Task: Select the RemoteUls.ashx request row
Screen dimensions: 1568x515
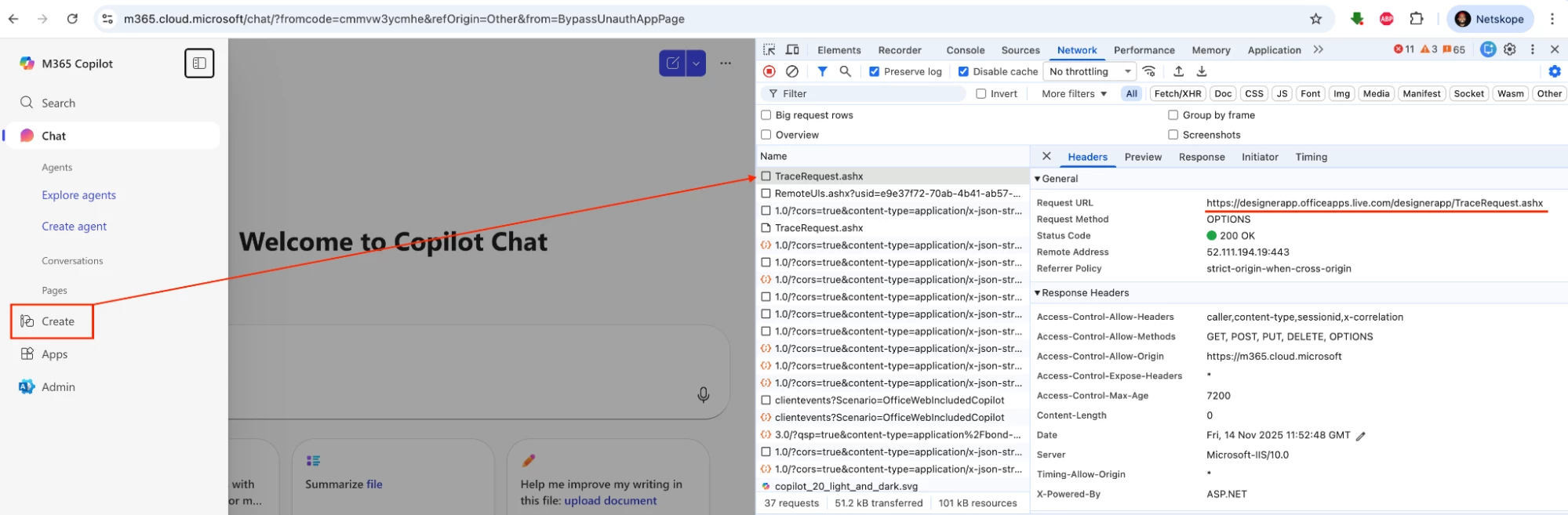Action: point(893,194)
